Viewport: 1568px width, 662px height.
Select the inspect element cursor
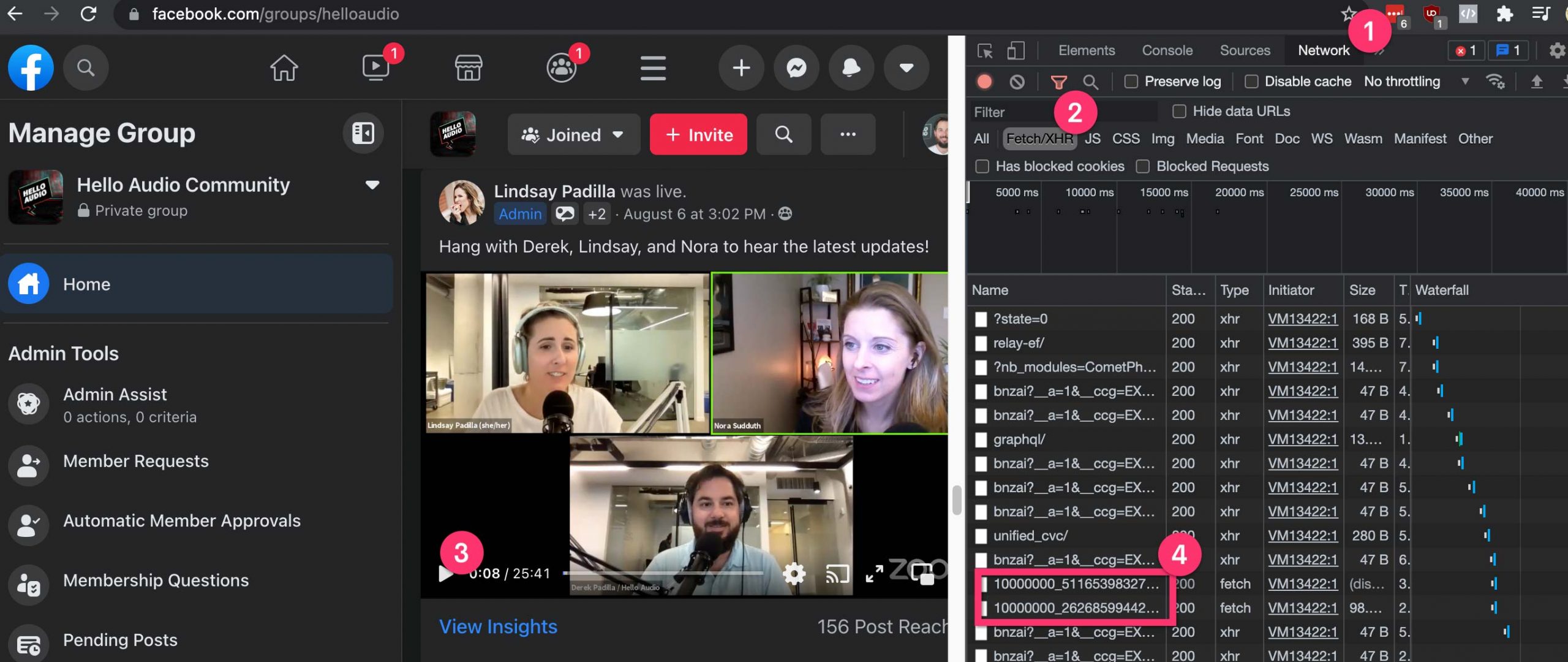(985, 51)
